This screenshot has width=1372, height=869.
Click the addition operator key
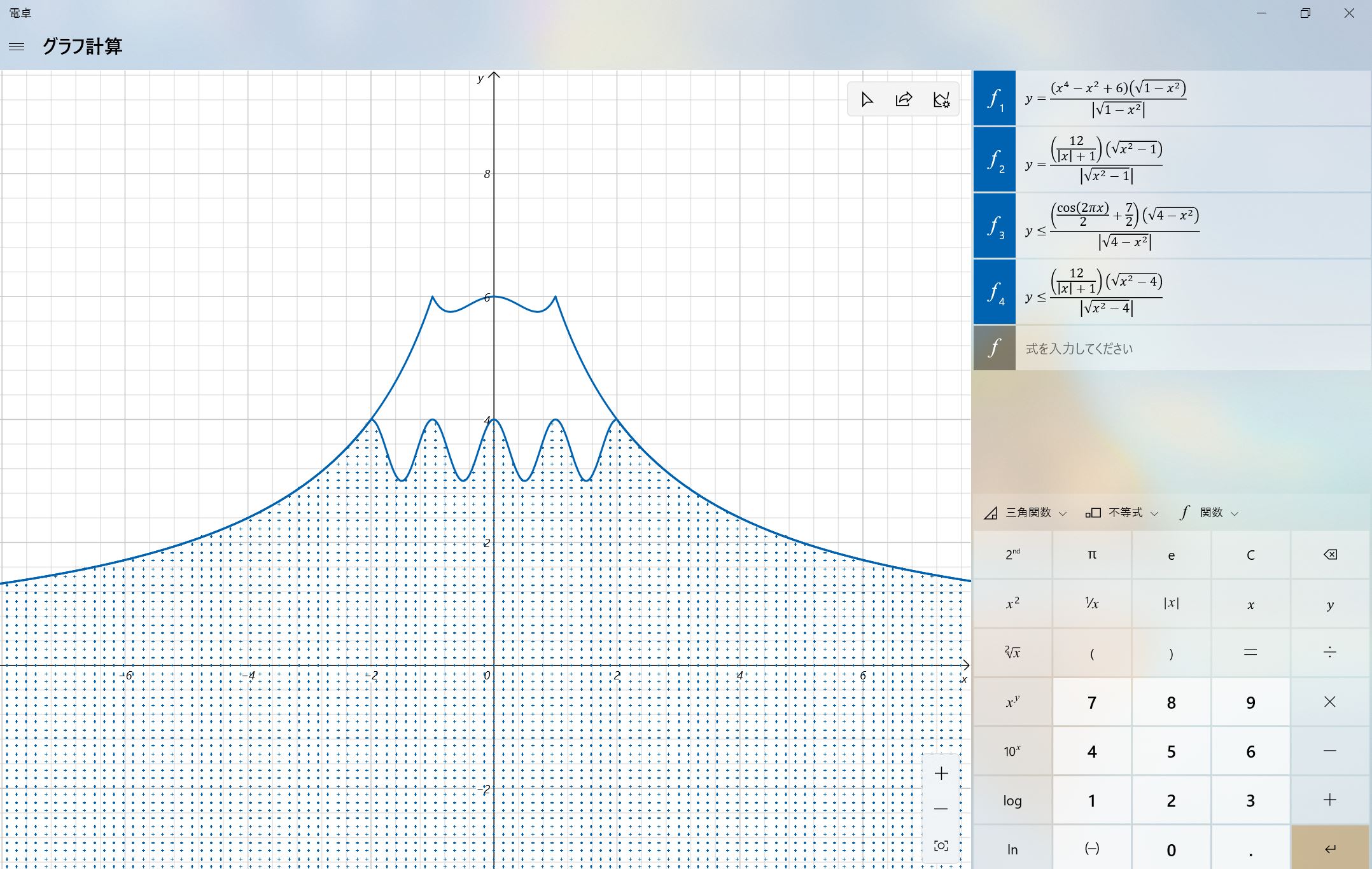tap(1330, 800)
